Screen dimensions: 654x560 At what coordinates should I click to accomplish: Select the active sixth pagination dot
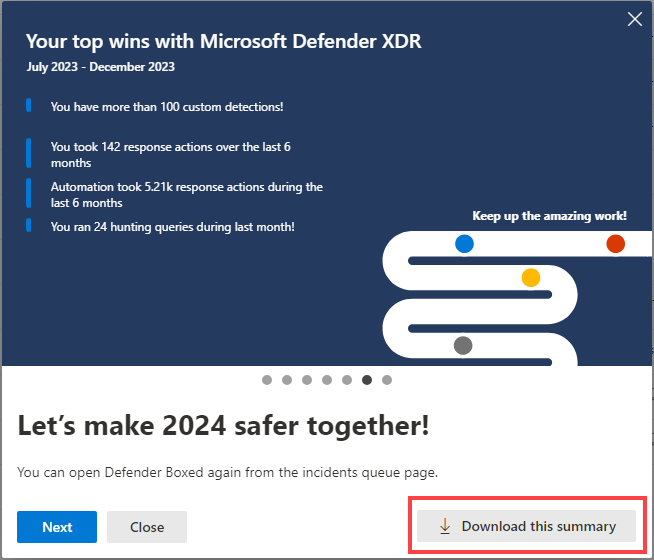pos(367,380)
